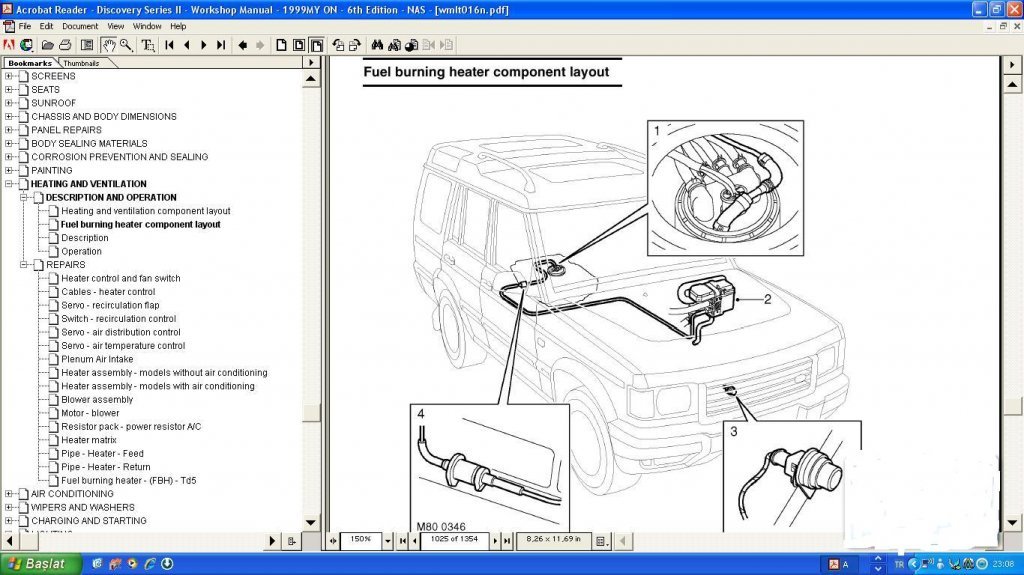
Task: Open the Edit menu
Action: [46, 26]
